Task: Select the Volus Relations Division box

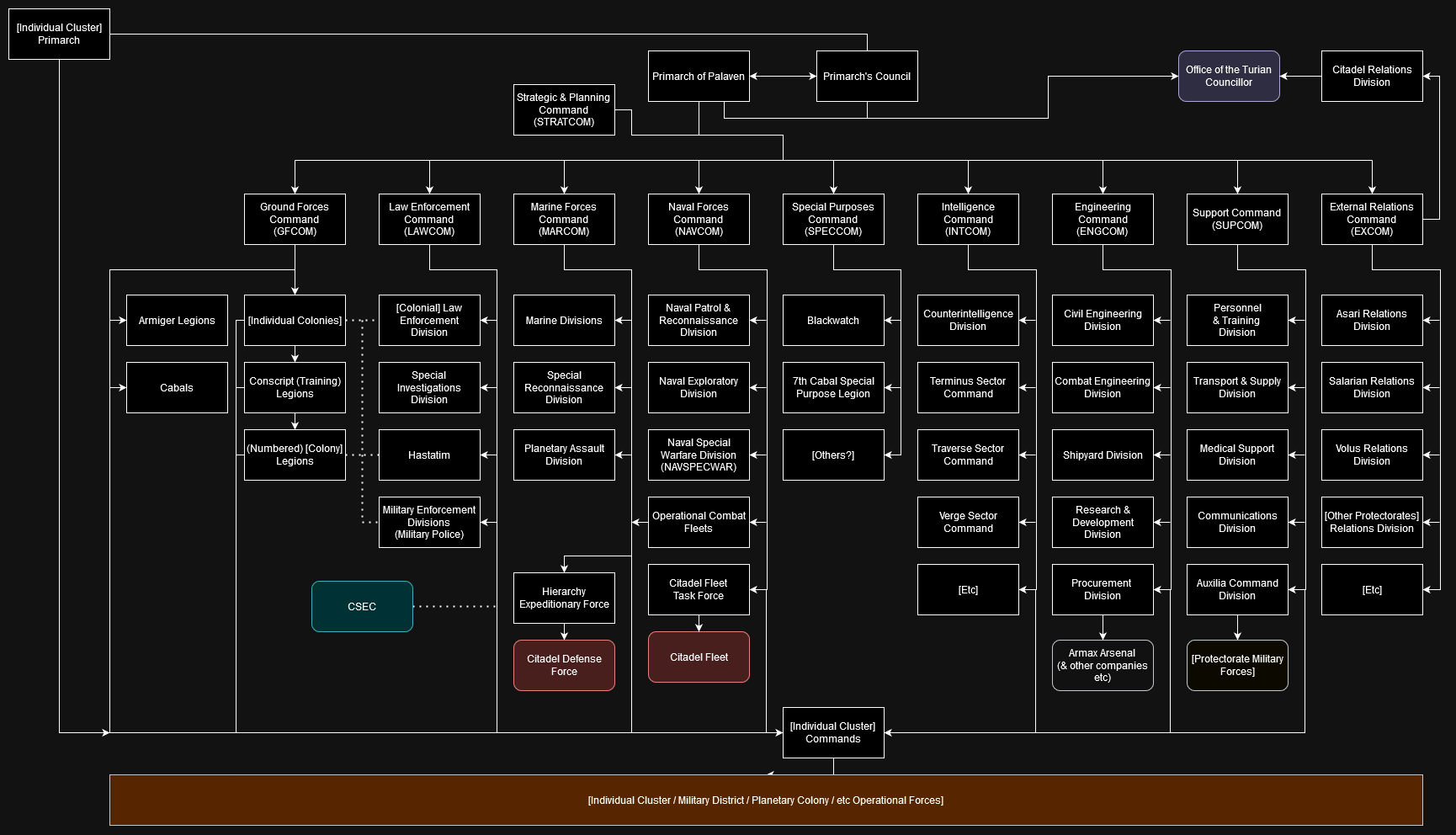Action: click(1372, 455)
